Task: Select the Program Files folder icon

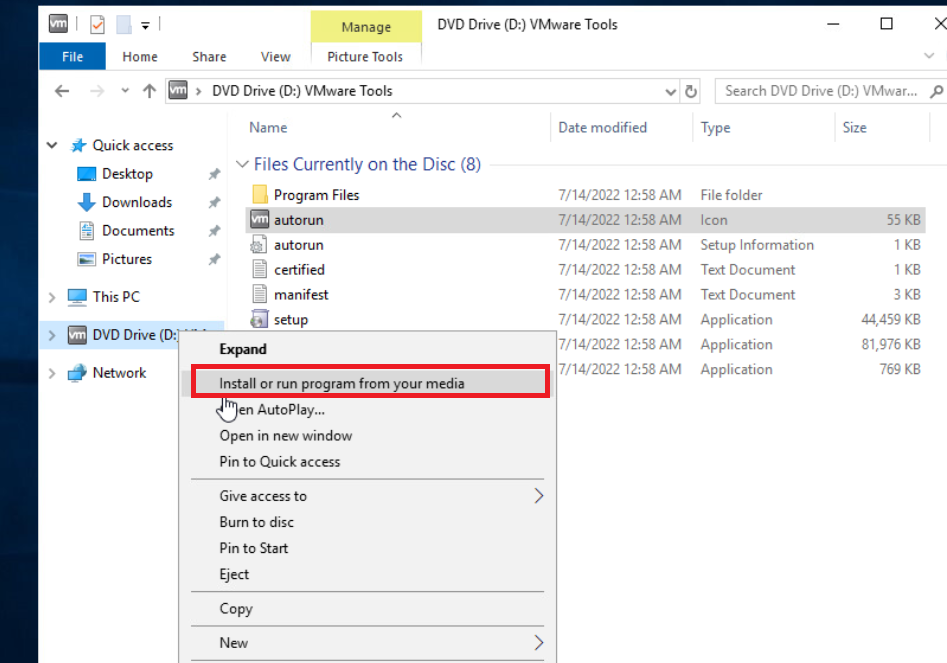Action: pos(260,194)
